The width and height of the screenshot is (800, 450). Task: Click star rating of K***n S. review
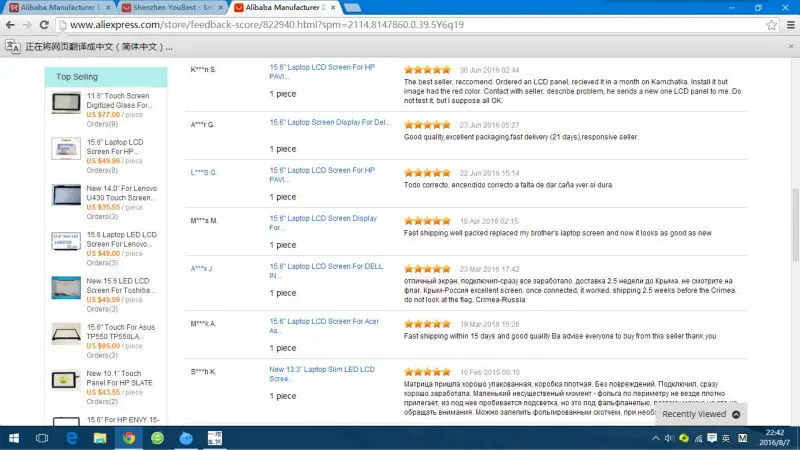(x=428, y=70)
